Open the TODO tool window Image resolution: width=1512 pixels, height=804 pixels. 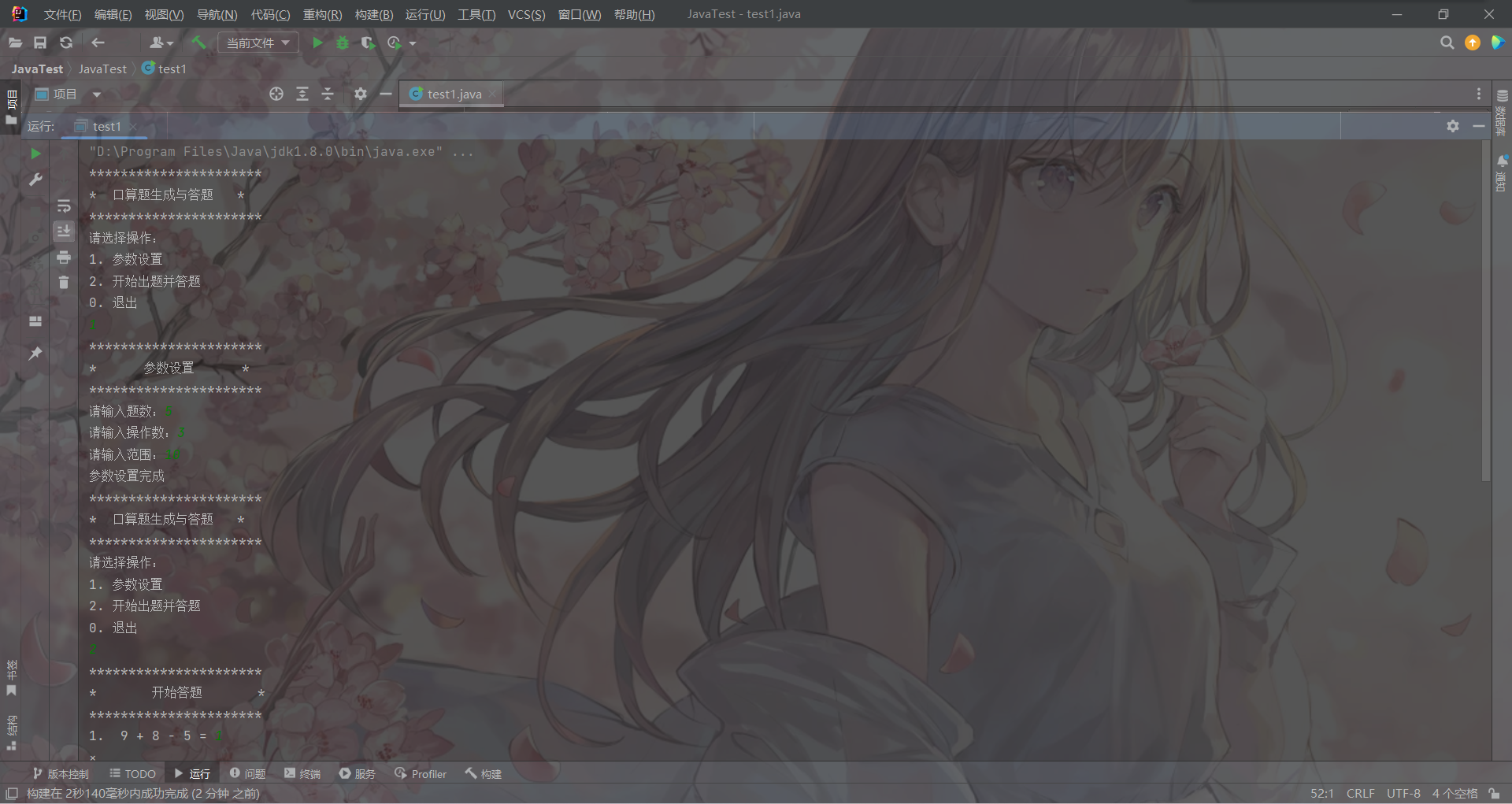pos(132,774)
